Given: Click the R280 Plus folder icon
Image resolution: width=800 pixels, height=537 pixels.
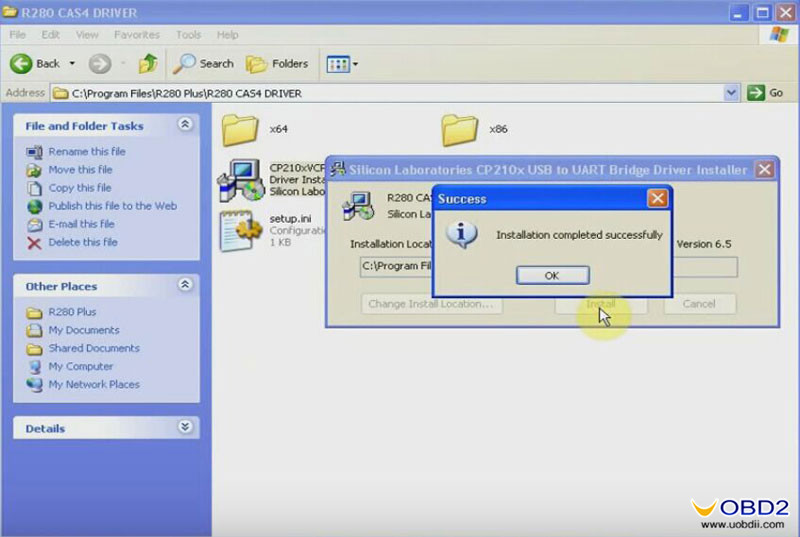Looking at the screenshot, I should [x=34, y=312].
